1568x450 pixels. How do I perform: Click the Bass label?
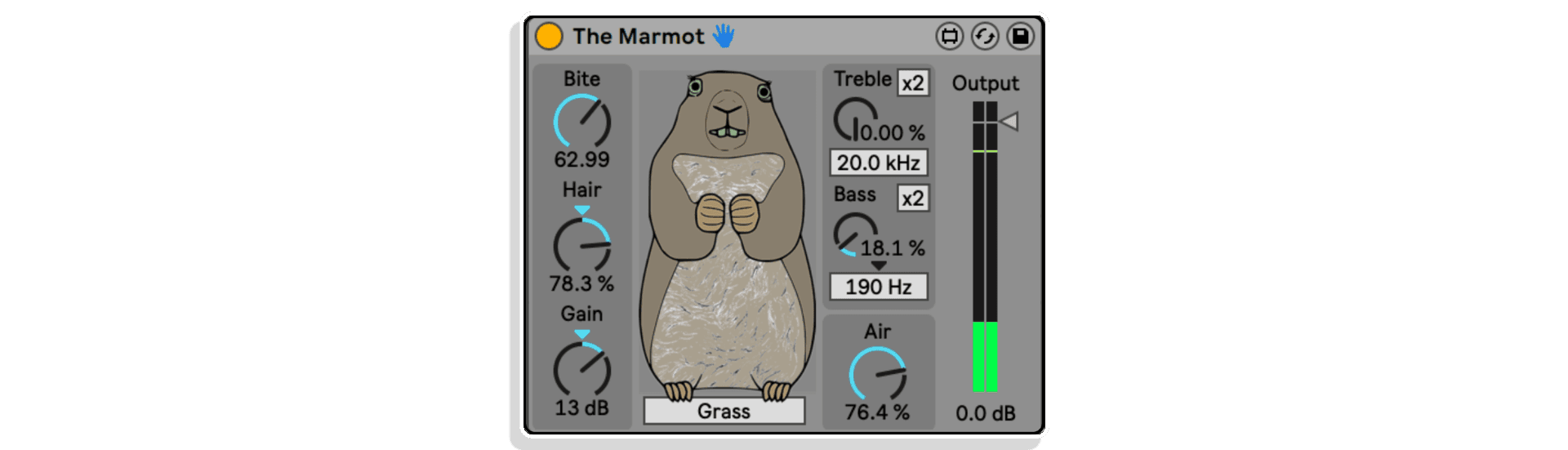coord(854,194)
